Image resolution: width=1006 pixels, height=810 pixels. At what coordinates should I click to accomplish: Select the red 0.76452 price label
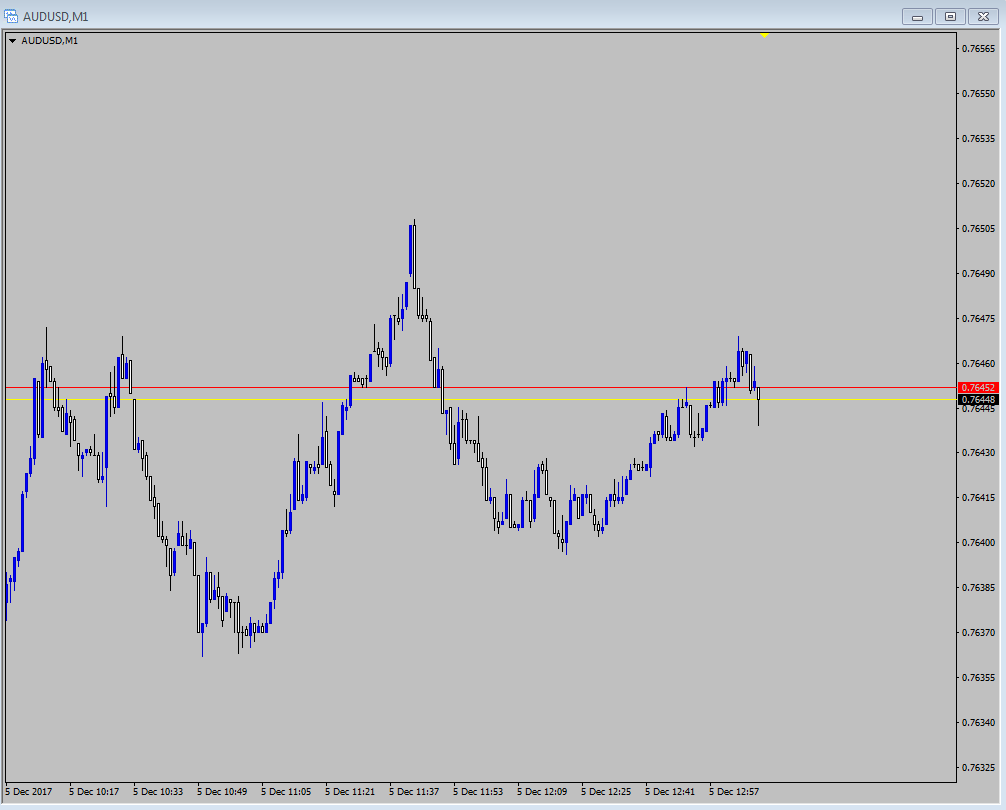(977, 387)
